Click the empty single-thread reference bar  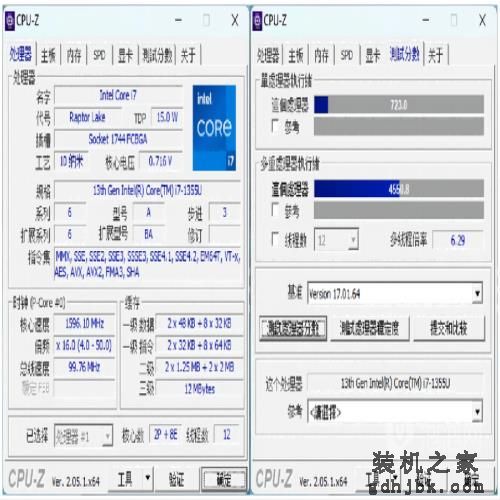[x=399, y=127]
